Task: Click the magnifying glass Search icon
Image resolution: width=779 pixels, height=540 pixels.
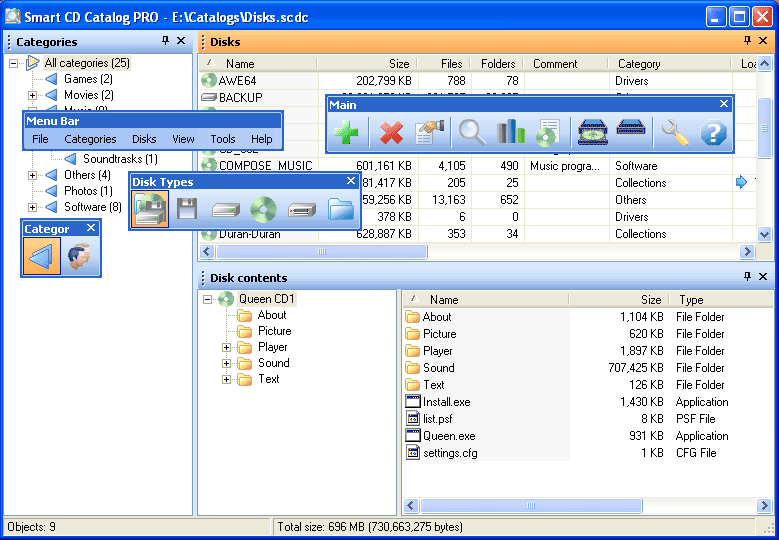Action: click(472, 132)
